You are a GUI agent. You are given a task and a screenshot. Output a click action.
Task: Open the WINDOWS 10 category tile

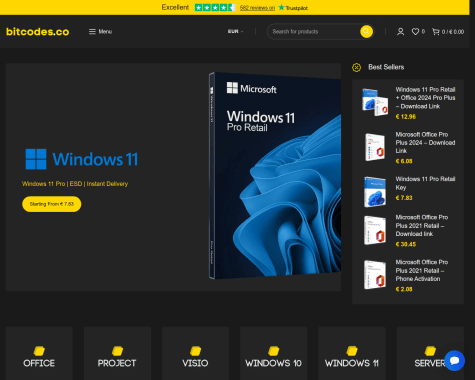pyautogui.click(x=274, y=353)
